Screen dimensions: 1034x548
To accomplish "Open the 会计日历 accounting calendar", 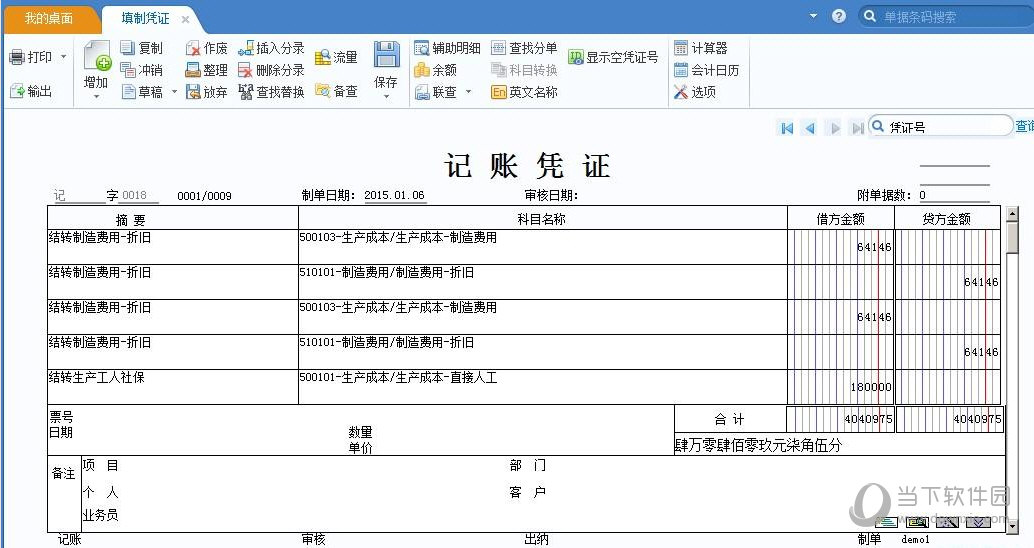I will [706, 70].
